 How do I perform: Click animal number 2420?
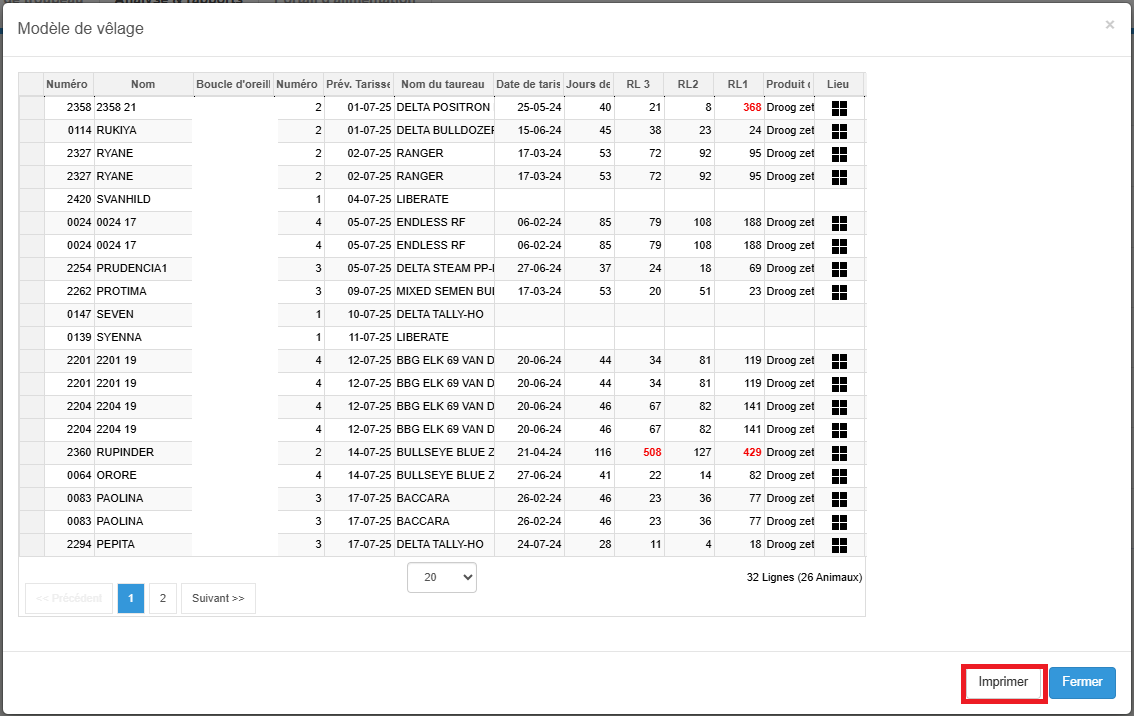(x=80, y=199)
